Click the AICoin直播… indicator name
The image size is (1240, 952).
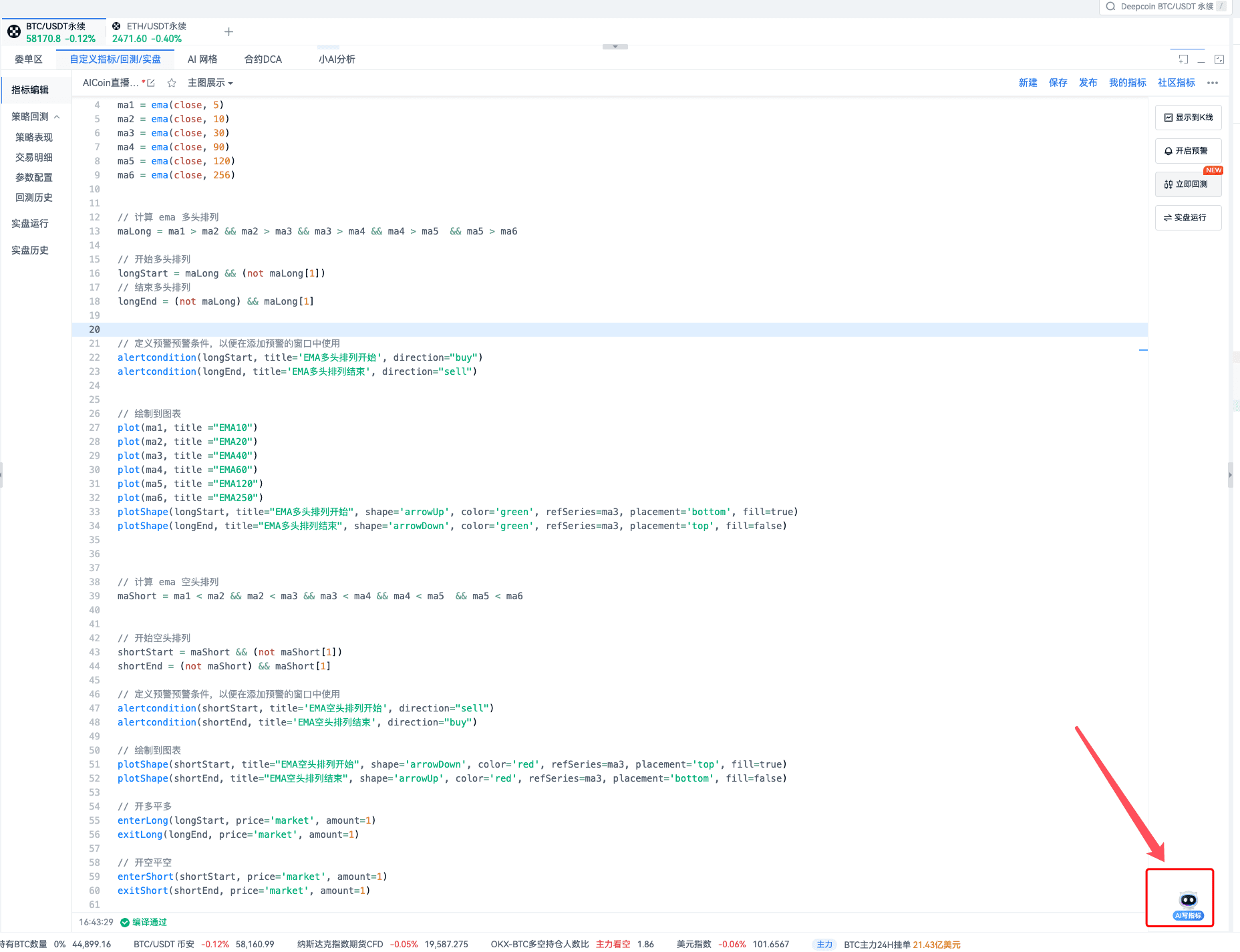[x=110, y=83]
